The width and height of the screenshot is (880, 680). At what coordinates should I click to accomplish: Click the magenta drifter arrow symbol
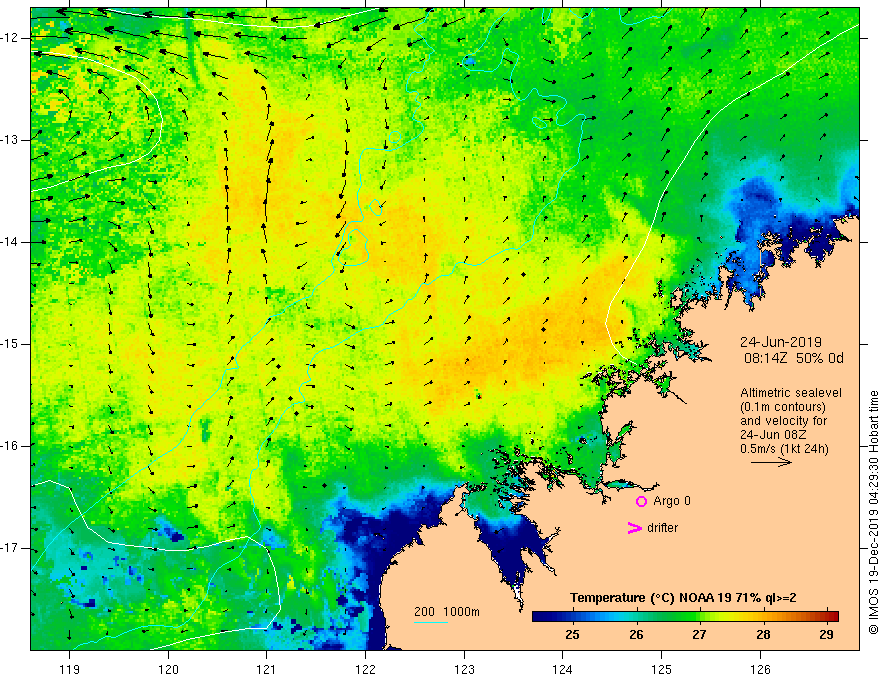[x=634, y=528]
